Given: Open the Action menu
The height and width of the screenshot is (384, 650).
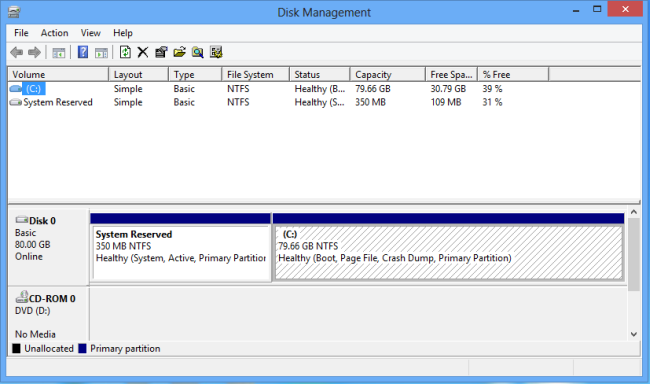Looking at the screenshot, I should coord(54,33).
